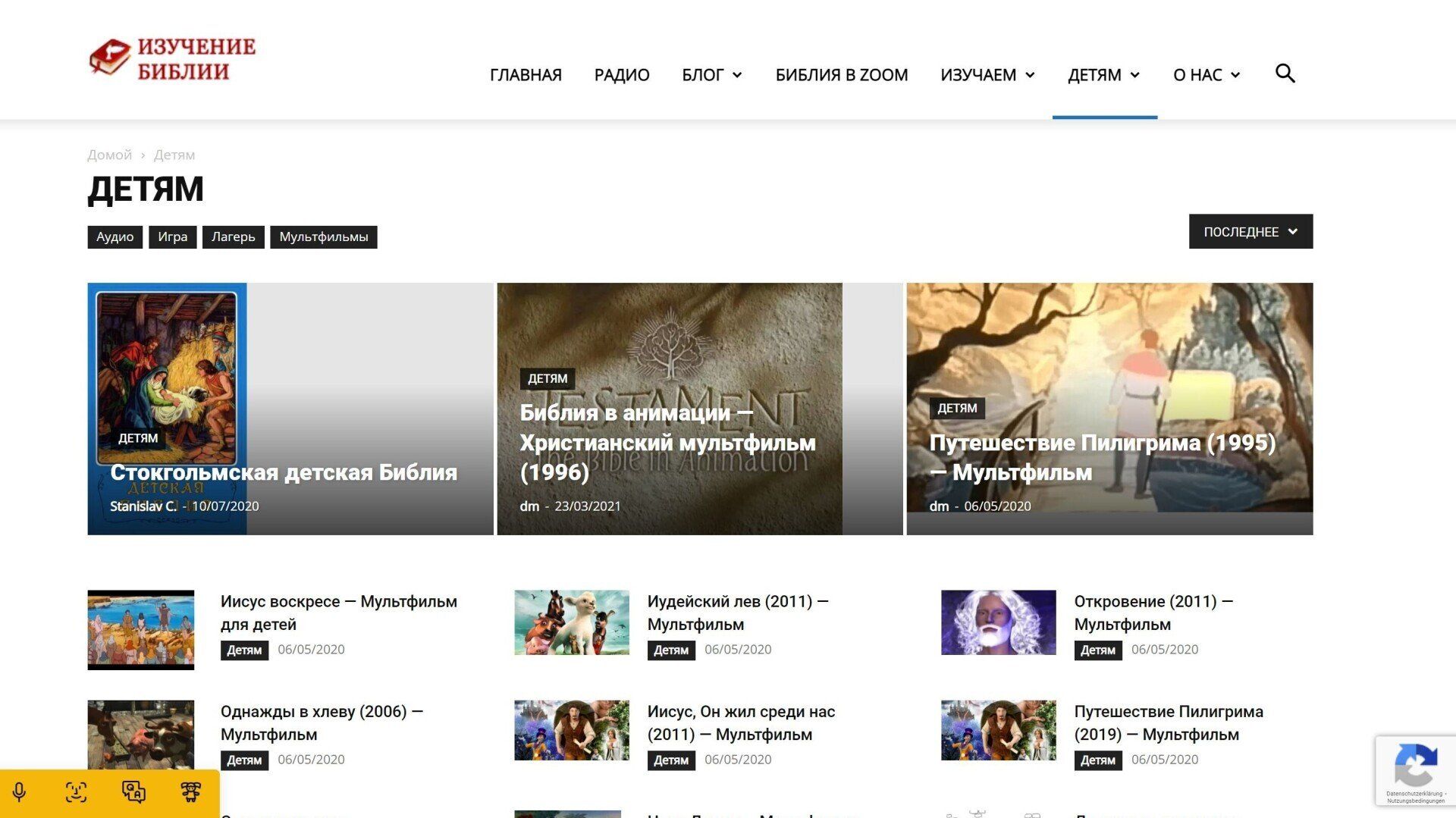
Task: Click the ДЕТЯМ page heading
Action: (x=146, y=190)
